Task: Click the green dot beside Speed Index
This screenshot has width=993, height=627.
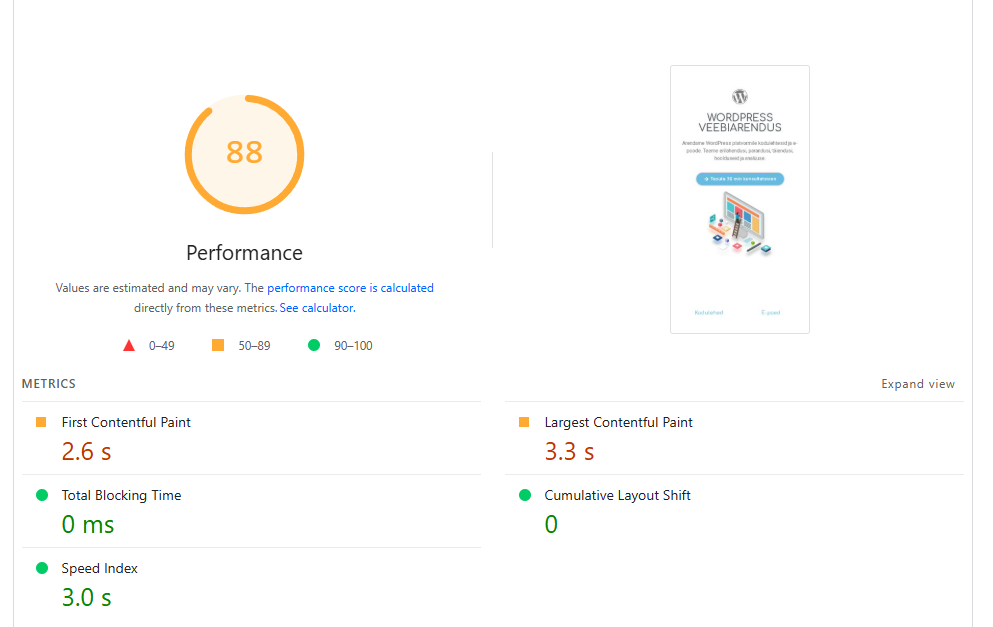Action: (x=42, y=568)
